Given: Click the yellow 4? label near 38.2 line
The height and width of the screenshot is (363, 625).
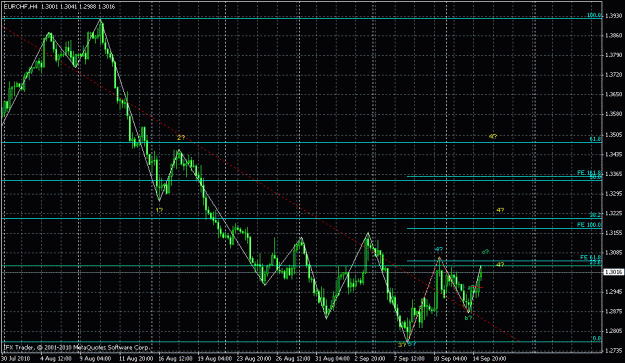Looking at the screenshot, I should coord(500,210).
